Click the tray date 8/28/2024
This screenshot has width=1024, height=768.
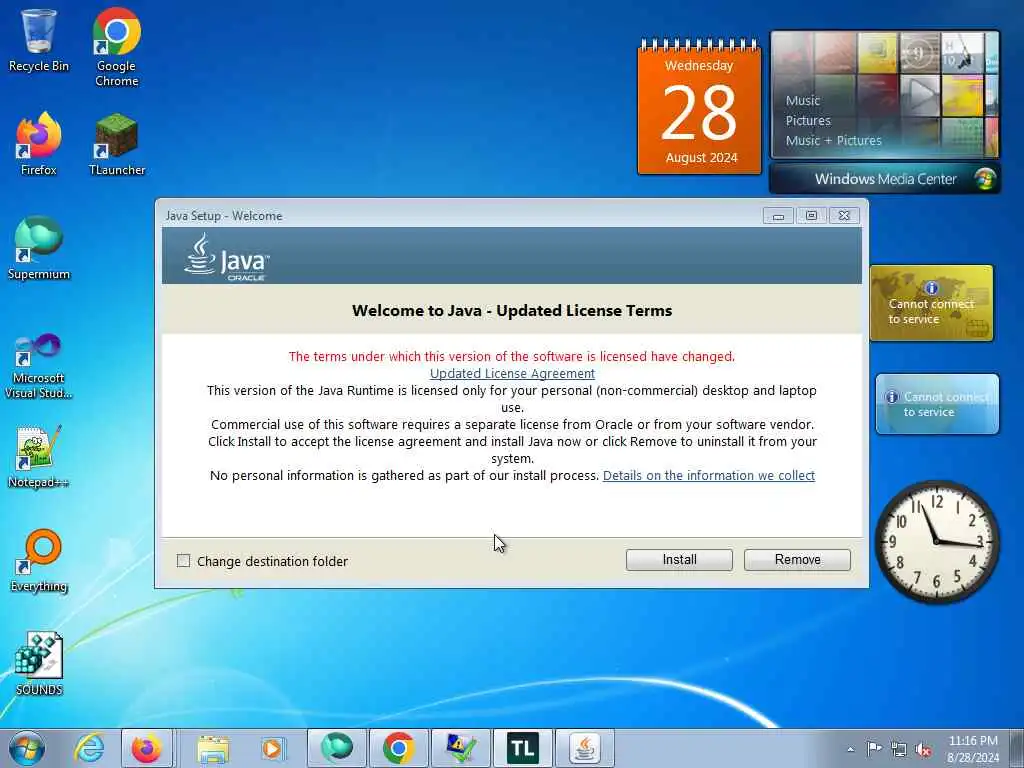tap(973, 758)
